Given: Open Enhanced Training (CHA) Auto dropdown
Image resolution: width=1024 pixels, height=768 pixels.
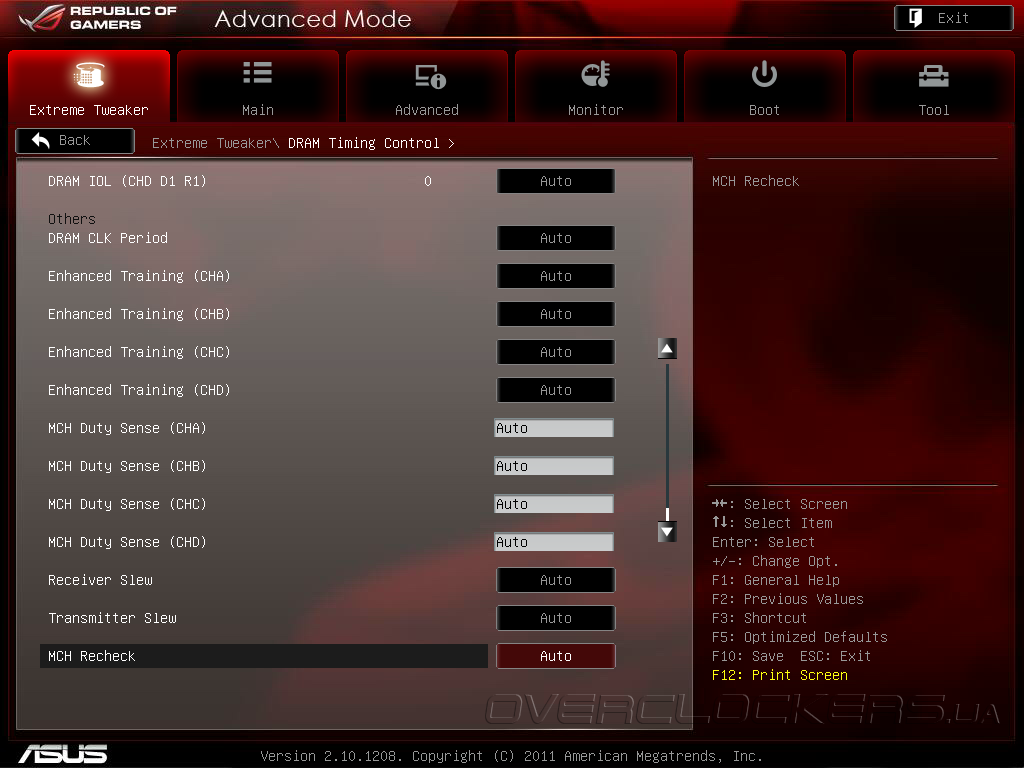Looking at the screenshot, I should click(x=556, y=276).
